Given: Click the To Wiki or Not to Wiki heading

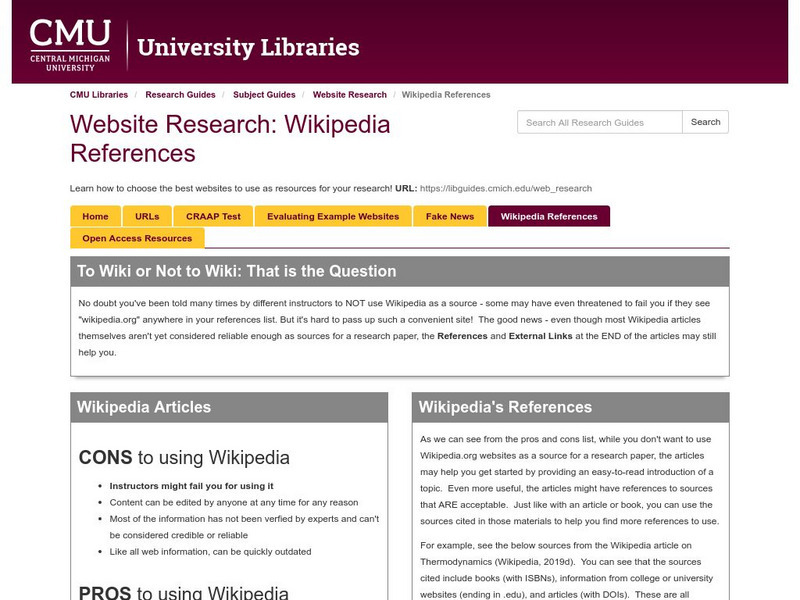Looking at the screenshot, I should click(x=236, y=271).
